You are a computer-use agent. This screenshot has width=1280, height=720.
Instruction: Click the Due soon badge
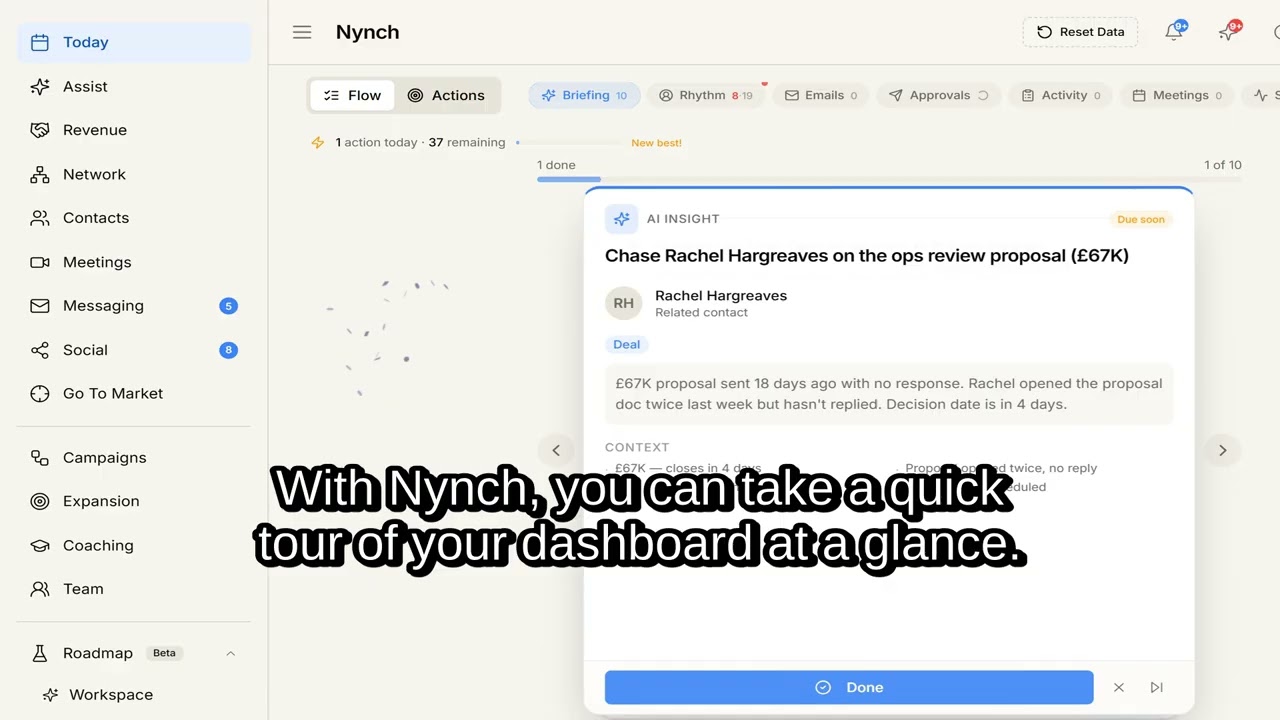(x=1141, y=219)
